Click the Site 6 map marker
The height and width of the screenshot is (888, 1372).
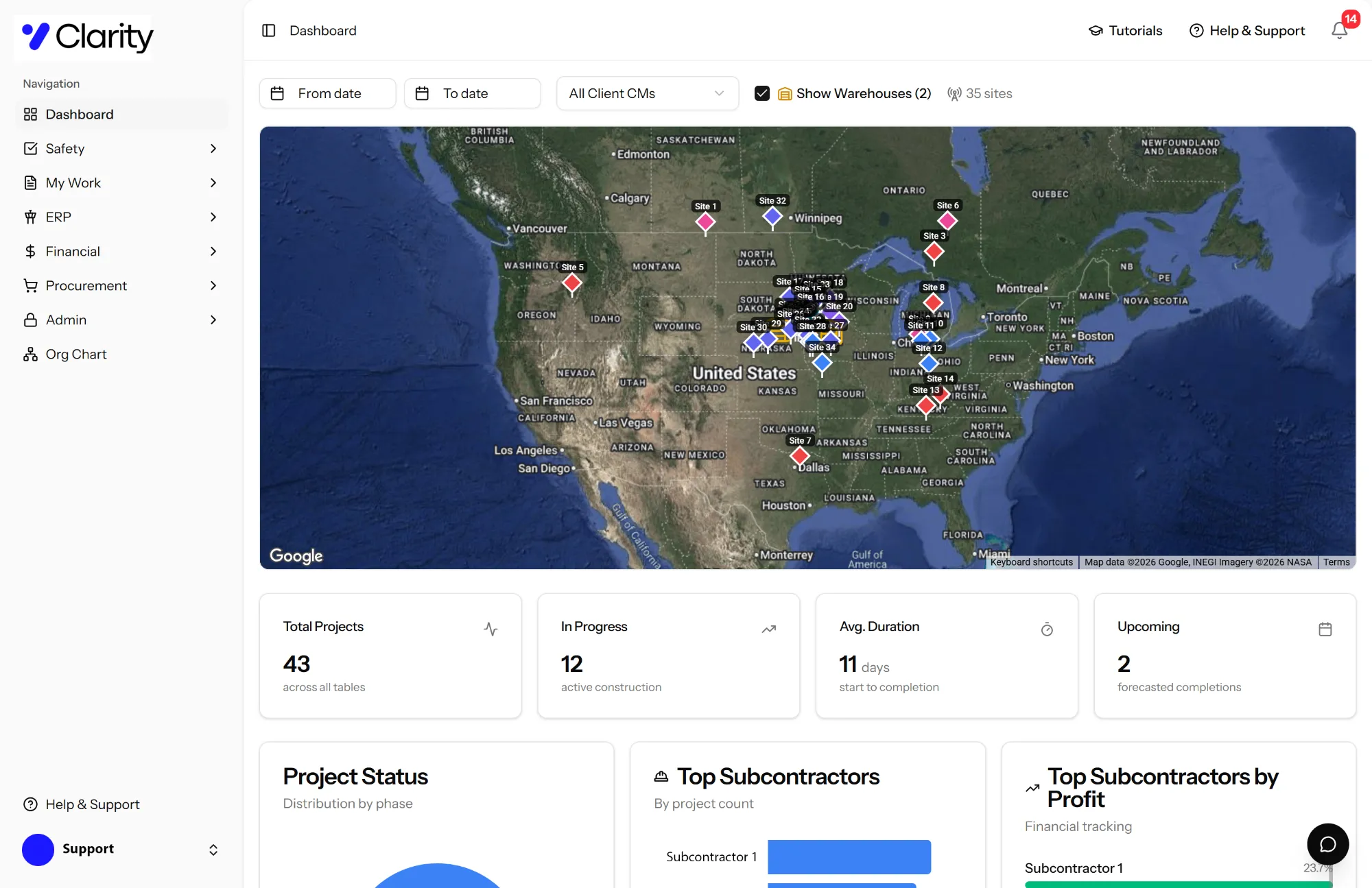click(947, 220)
